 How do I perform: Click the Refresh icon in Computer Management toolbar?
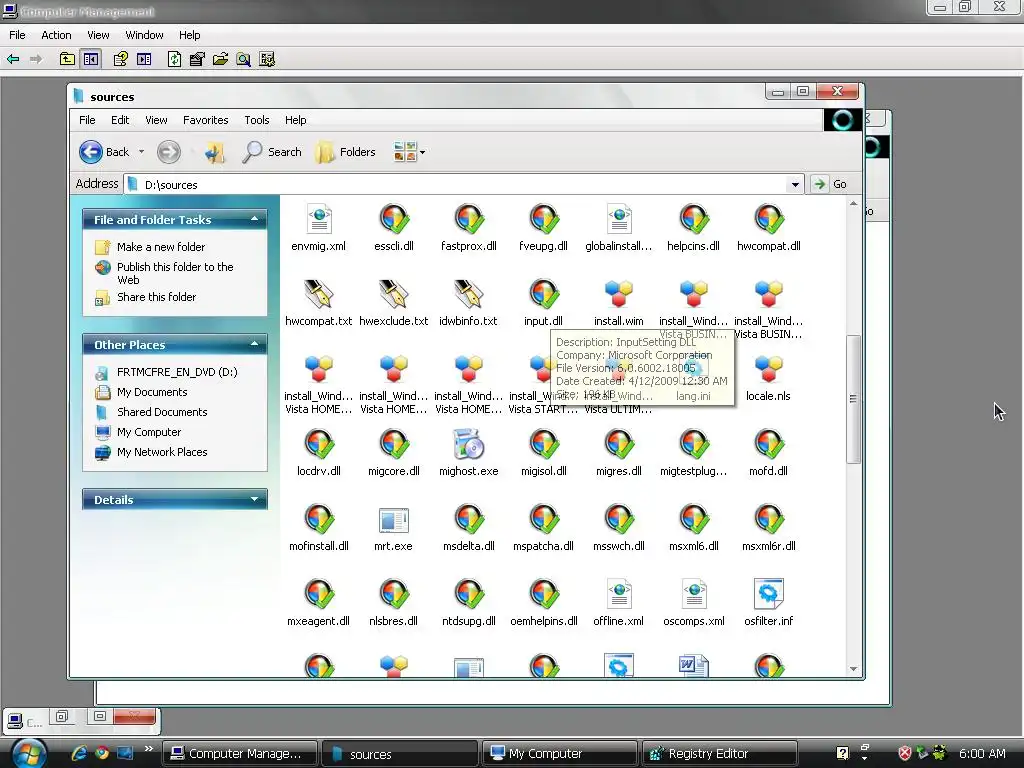click(174, 59)
